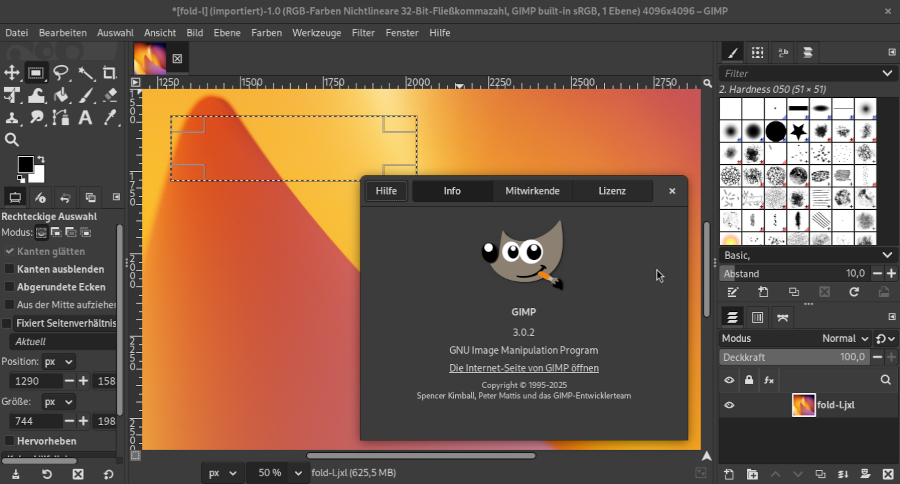Choose Replace selection mode icon
The height and width of the screenshot is (484, 900).
pos(41,233)
